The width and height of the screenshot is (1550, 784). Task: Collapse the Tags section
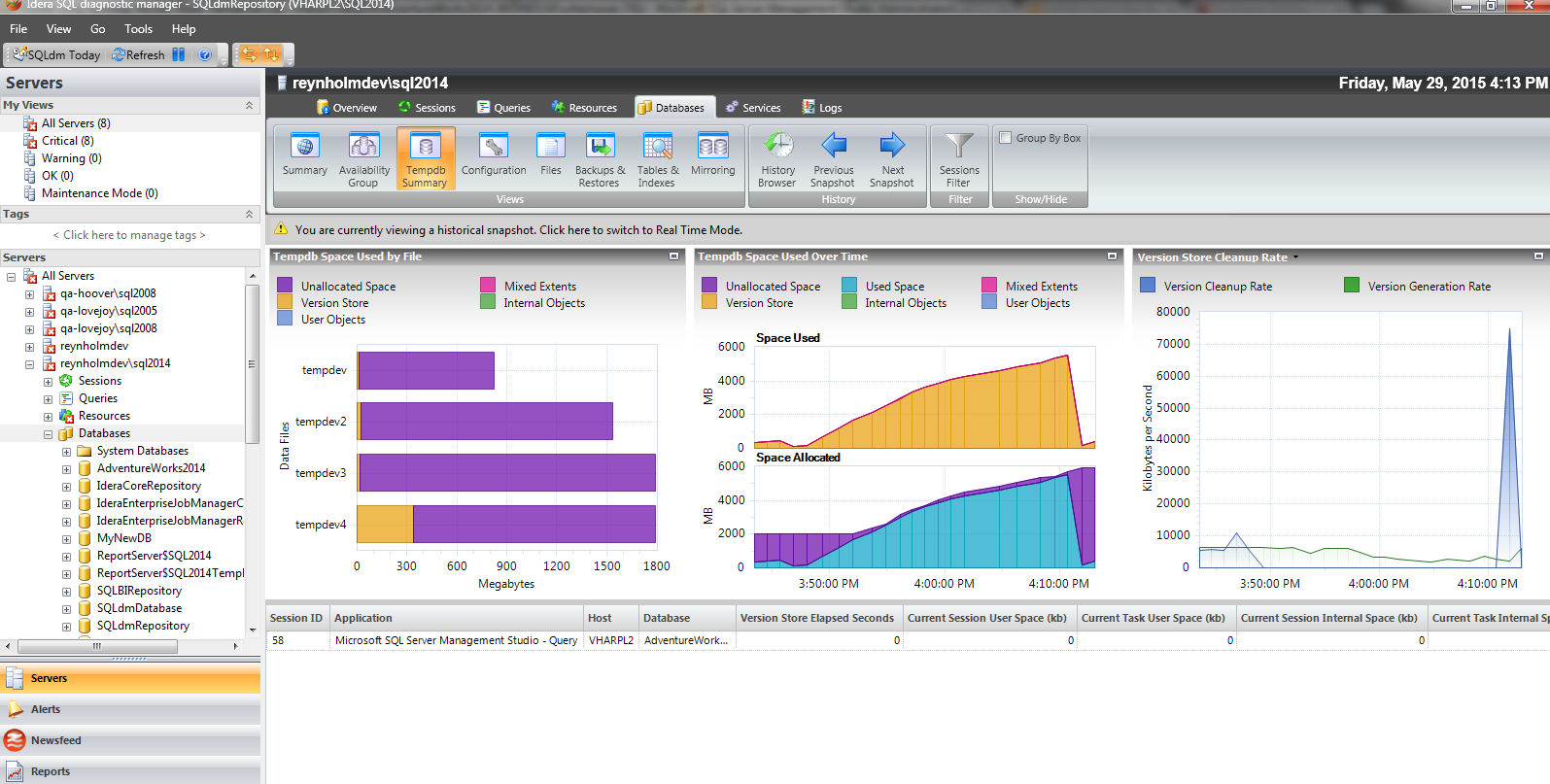tap(249, 214)
